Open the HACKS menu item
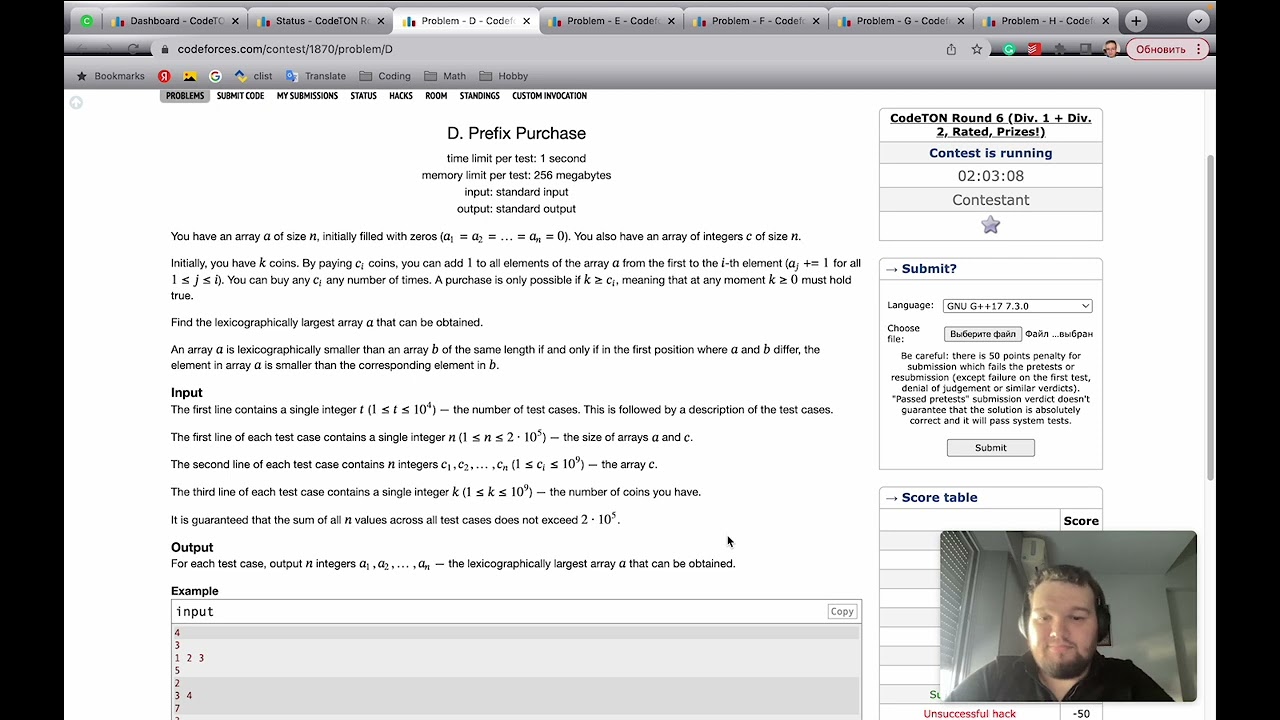The height and width of the screenshot is (720, 1280). pos(401,96)
